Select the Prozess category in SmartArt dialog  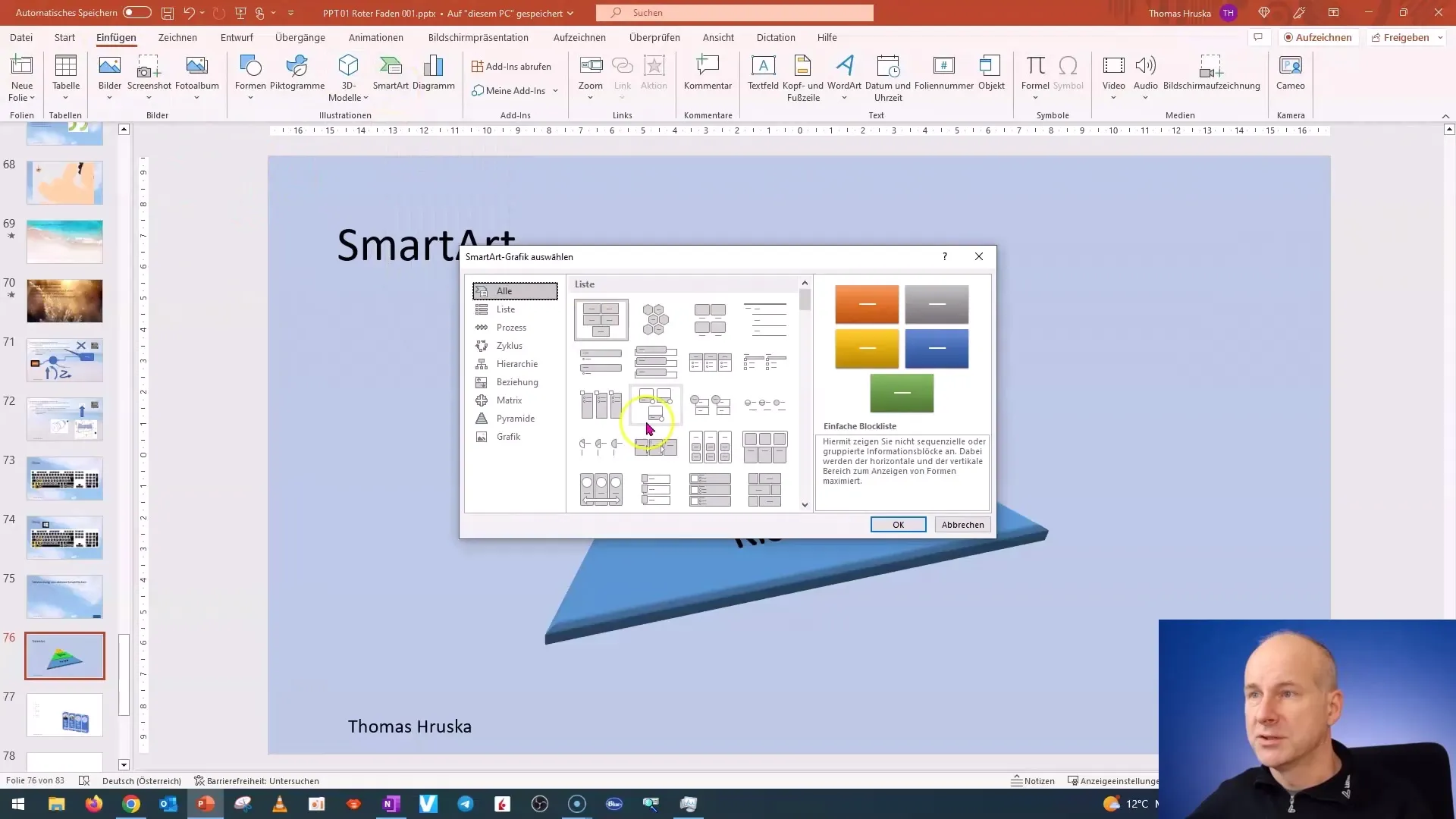click(513, 327)
